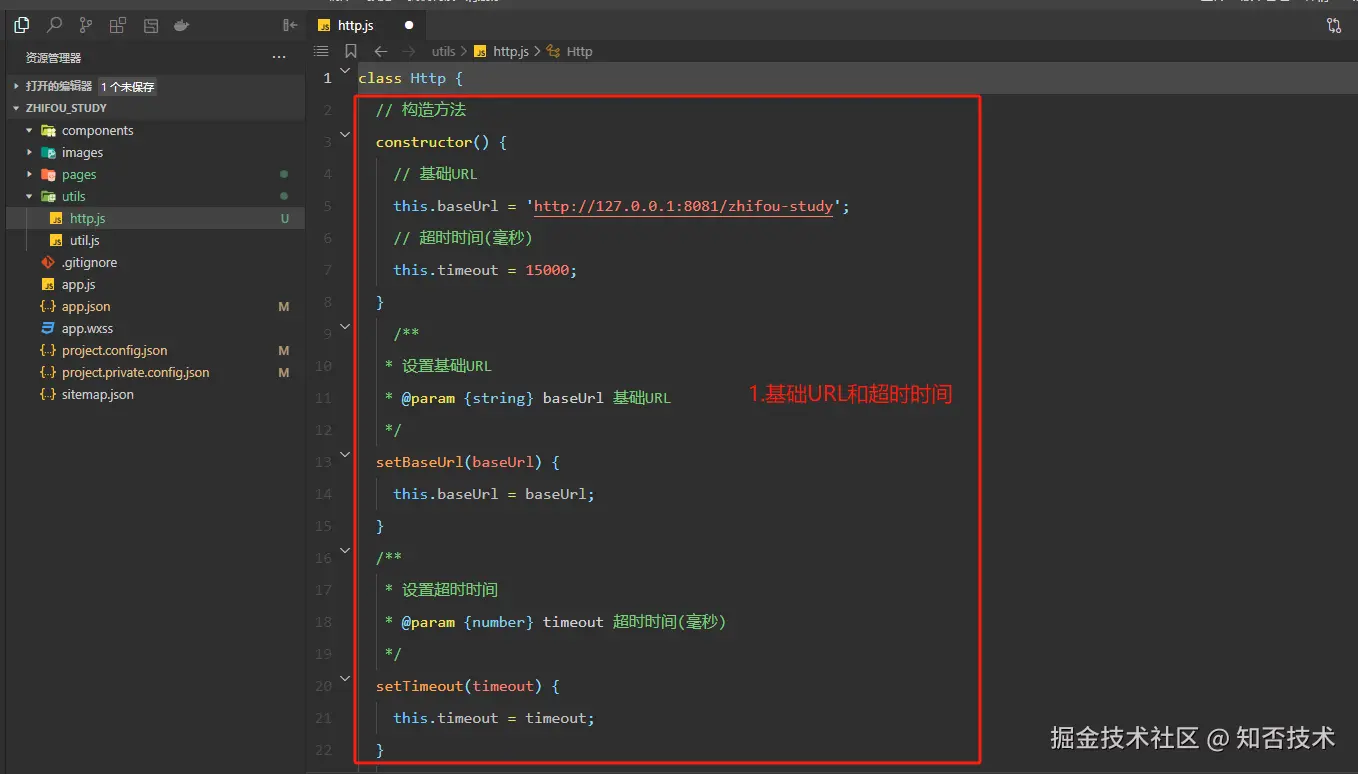Click the http://127.0.0.1:8081/zhifou-study URL string
The width and height of the screenshot is (1358, 774).
click(x=683, y=206)
